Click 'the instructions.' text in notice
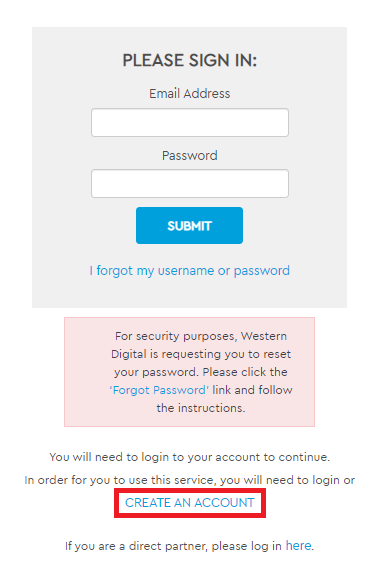This screenshot has width=382, height=575. 201,408
